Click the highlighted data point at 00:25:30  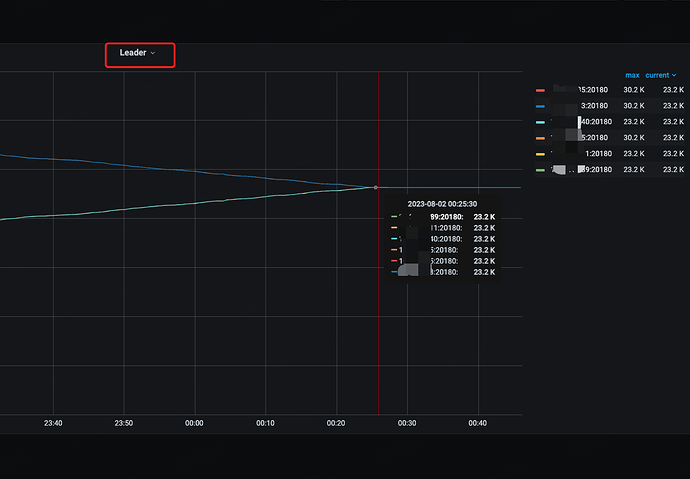tap(376, 187)
